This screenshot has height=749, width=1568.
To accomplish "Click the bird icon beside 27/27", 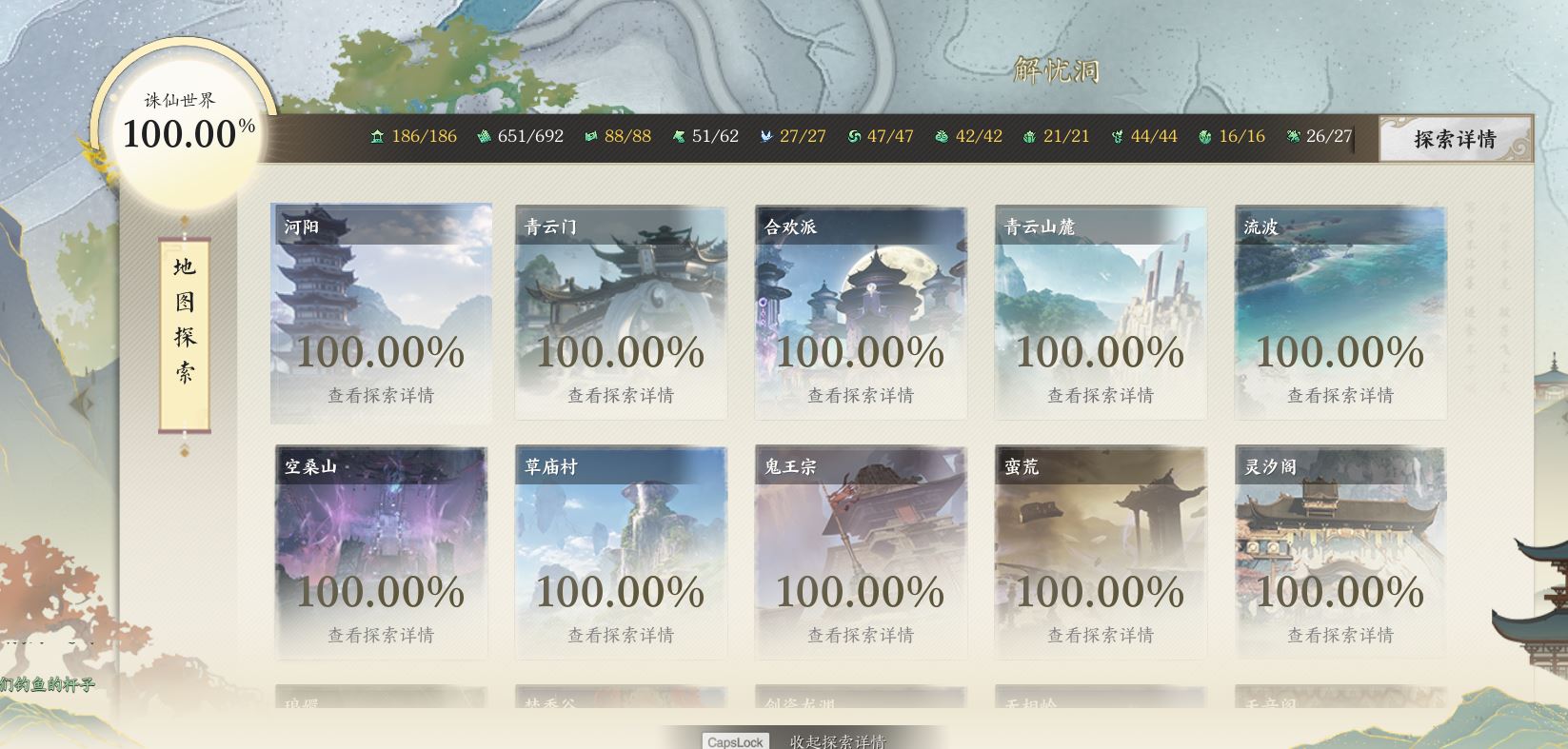I will 766,137.
